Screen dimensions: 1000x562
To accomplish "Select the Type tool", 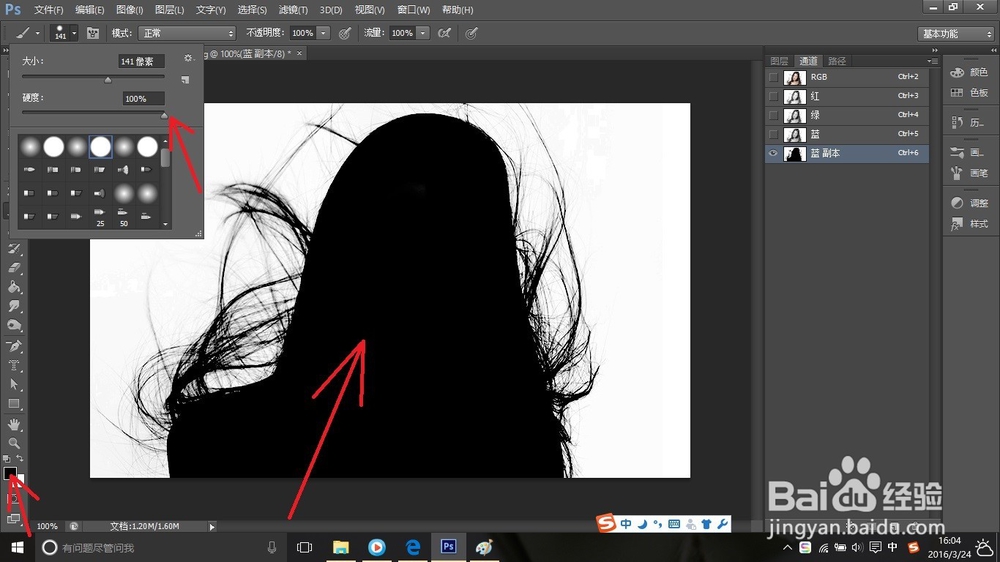I will (x=14, y=366).
